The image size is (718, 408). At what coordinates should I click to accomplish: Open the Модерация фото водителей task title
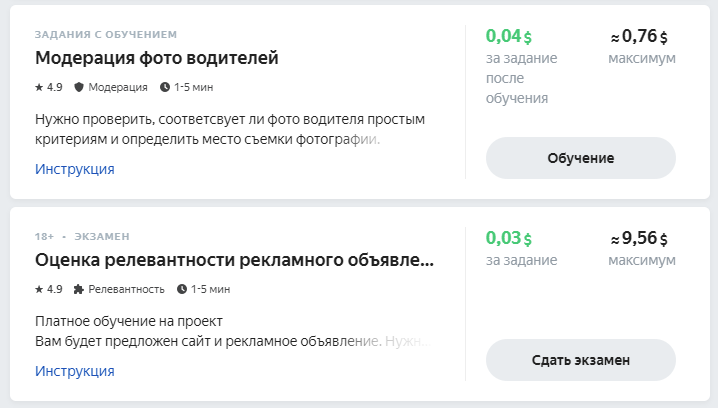tap(157, 58)
